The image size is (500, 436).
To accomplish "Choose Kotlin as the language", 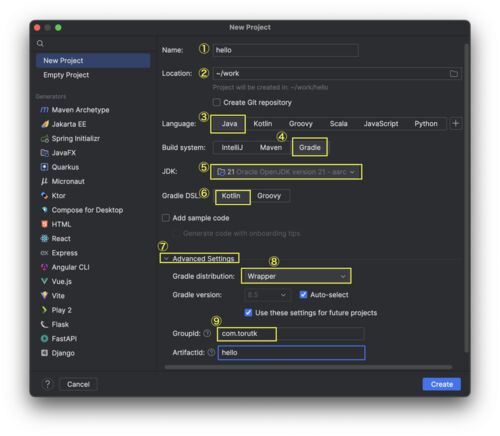I will click(263, 124).
